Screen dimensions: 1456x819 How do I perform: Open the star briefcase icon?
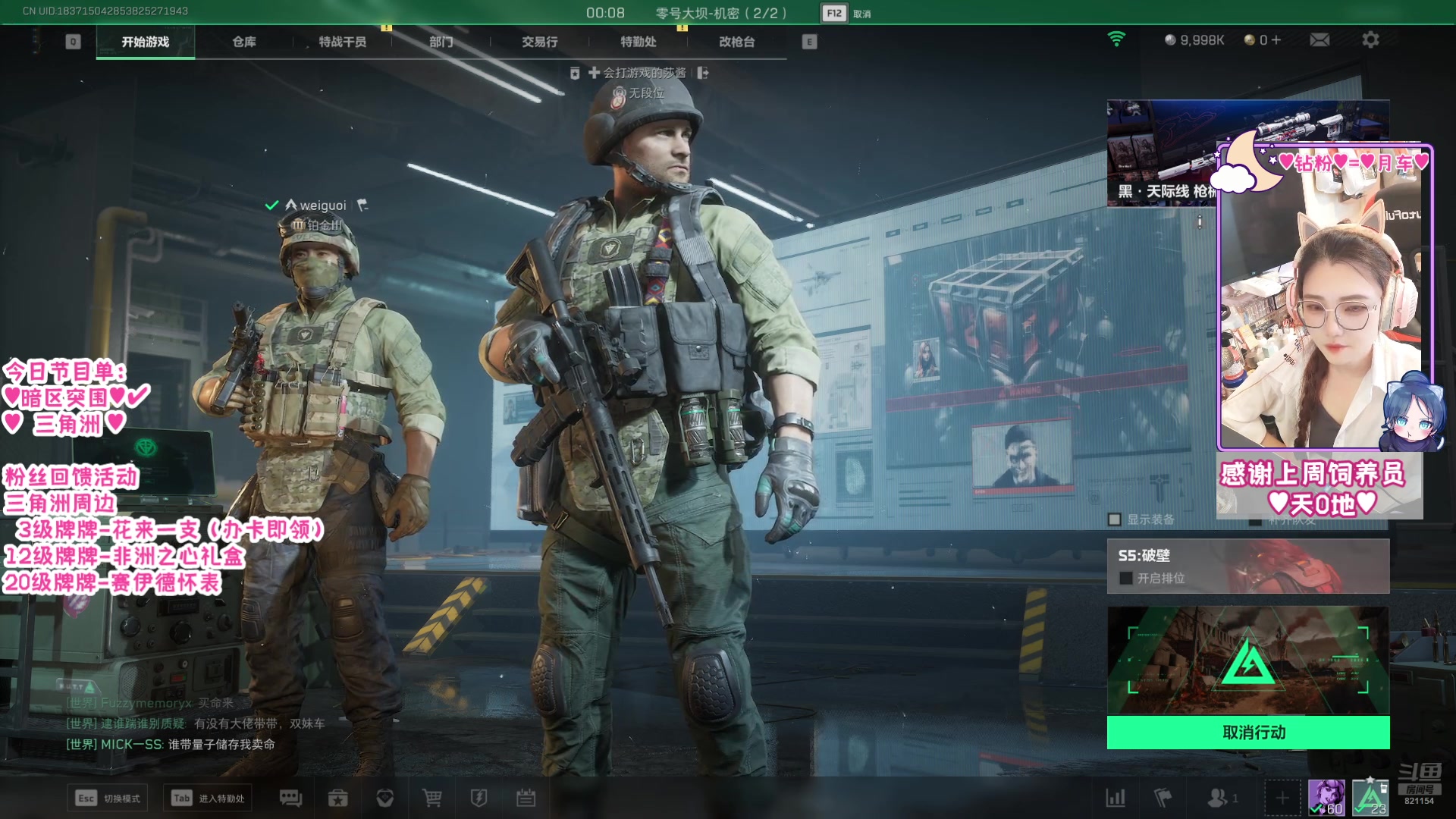click(x=337, y=798)
